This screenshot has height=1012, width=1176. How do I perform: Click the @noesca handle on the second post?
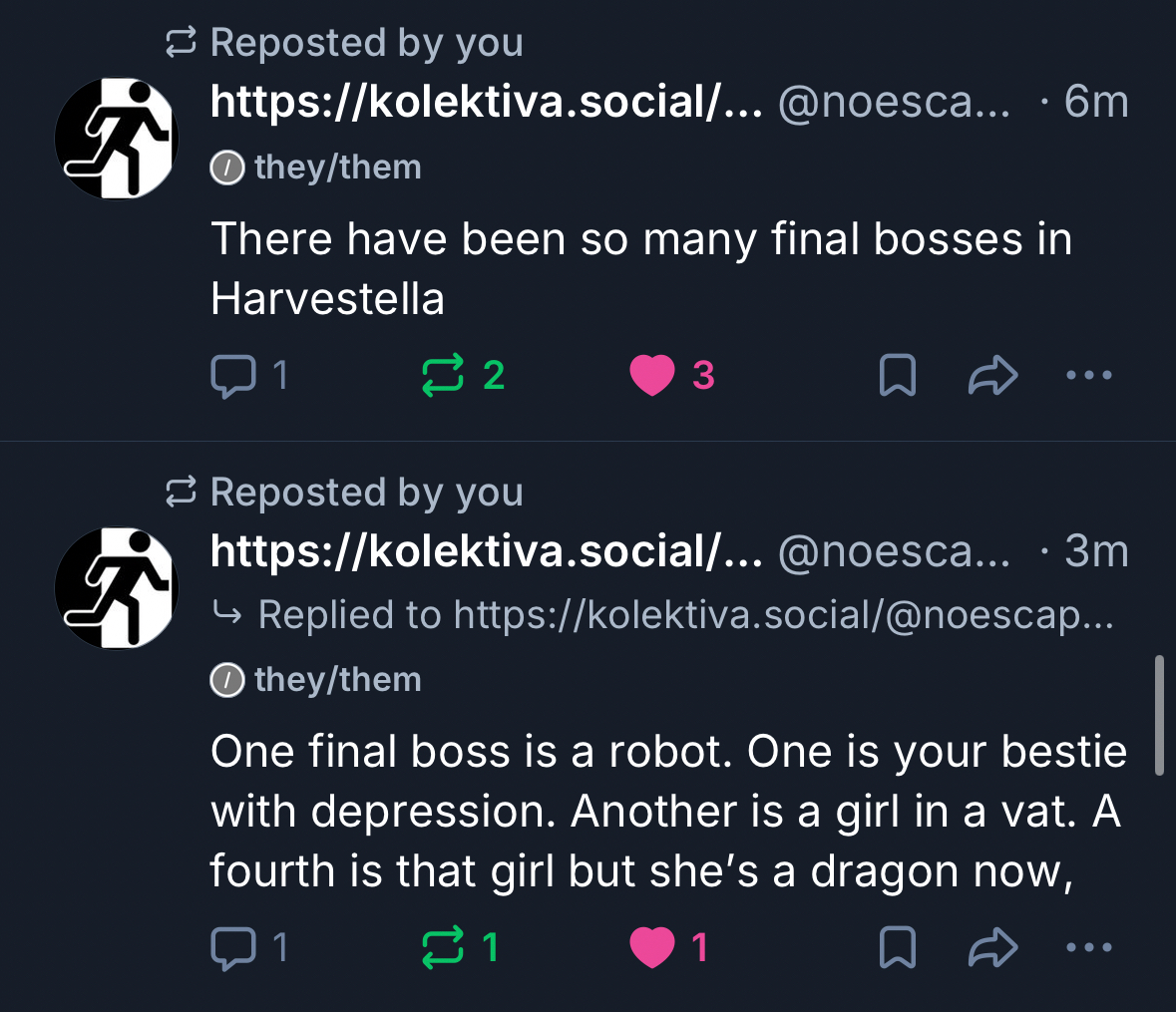pos(894,551)
